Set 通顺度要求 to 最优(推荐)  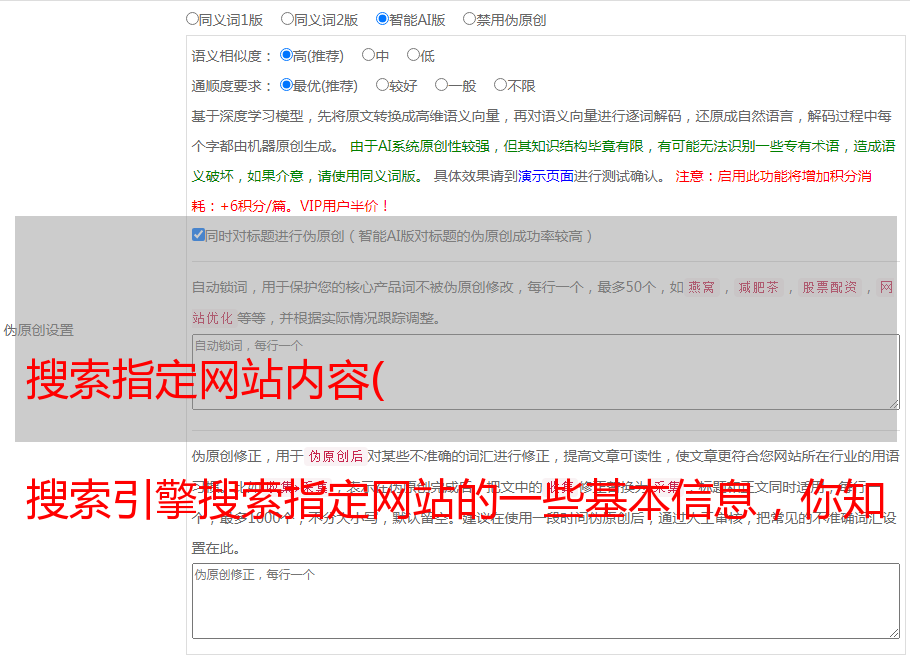286,85
